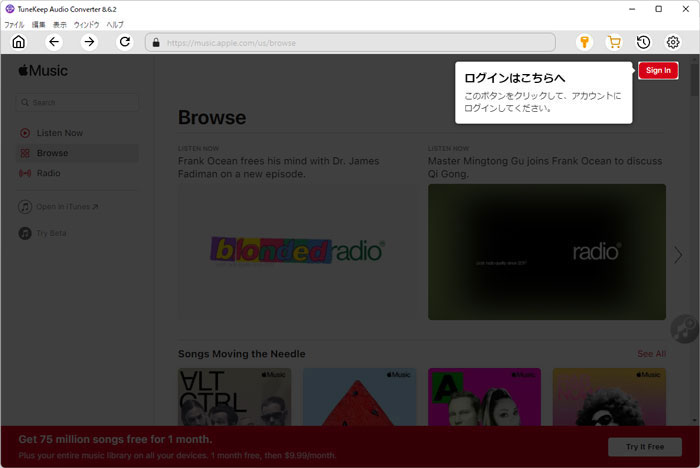Click the search magnifier icon

(25, 102)
